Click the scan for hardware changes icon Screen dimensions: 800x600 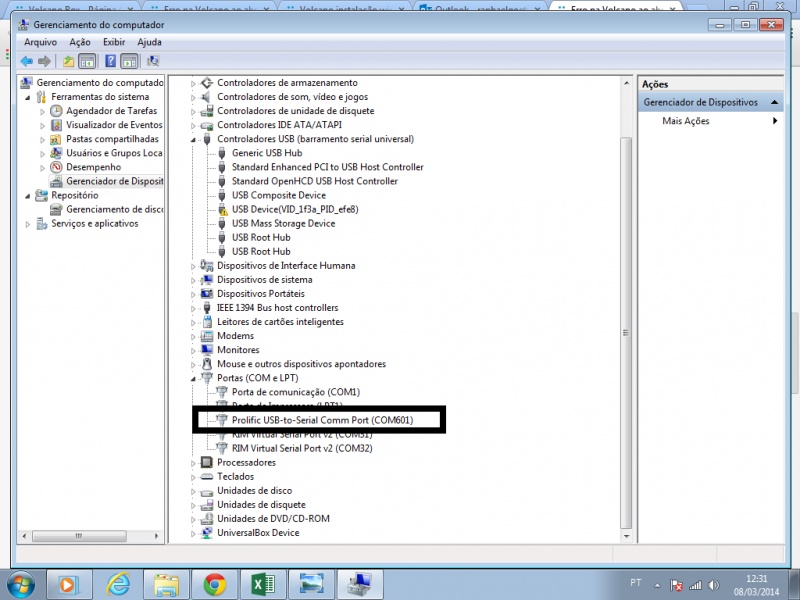pyautogui.click(x=153, y=61)
